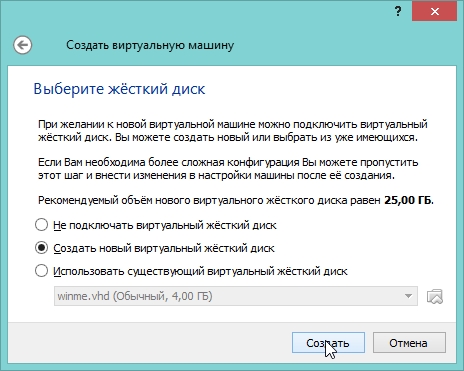Open the winme.vhd disk dropdown
The height and width of the screenshot is (371, 464).
click(236, 296)
